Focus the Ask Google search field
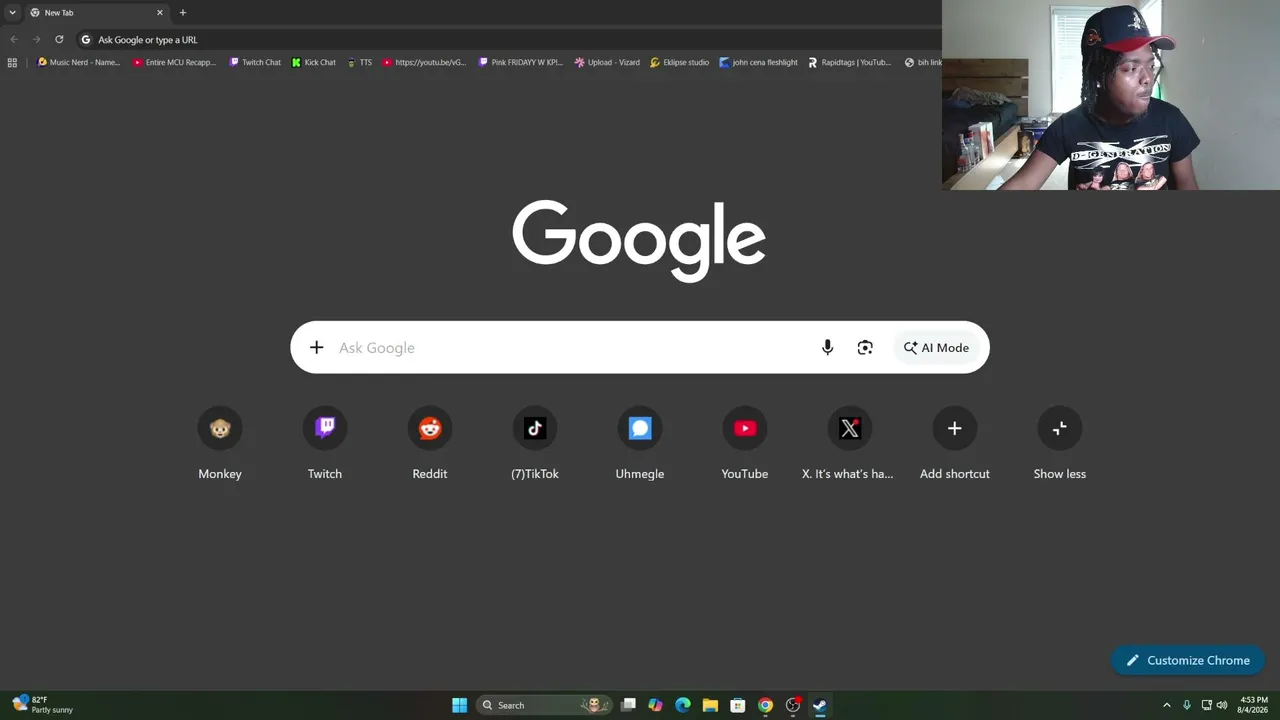Screen dimensions: 1280x720 [572, 348]
